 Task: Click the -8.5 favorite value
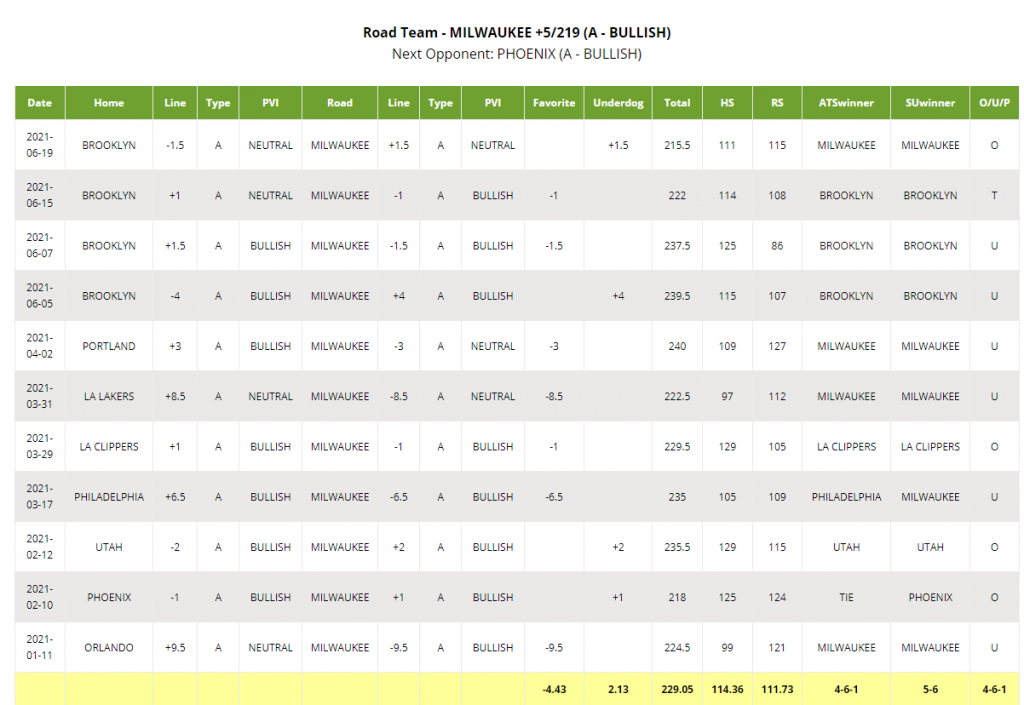coord(554,396)
